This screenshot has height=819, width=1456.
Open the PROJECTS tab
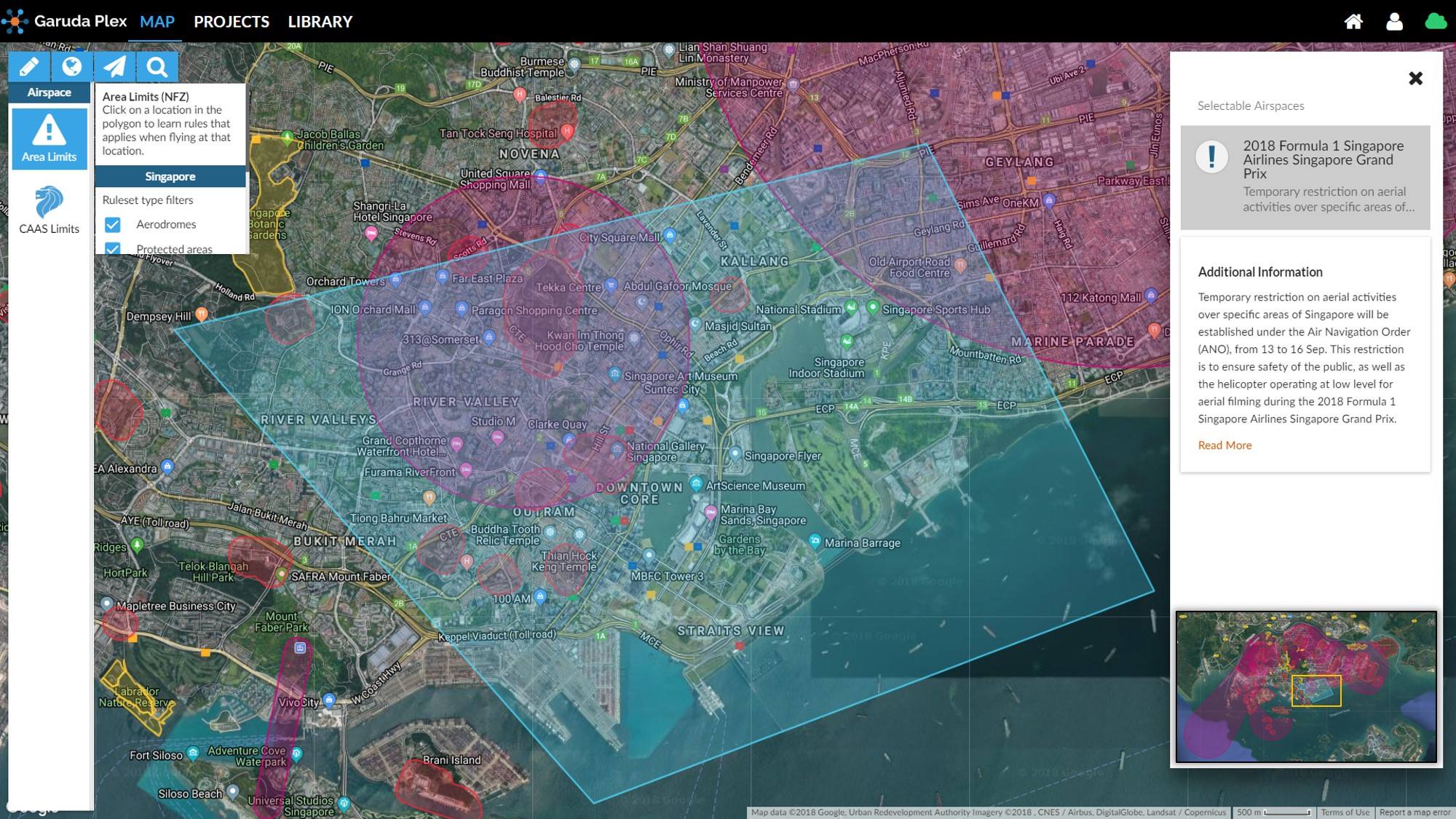[232, 22]
